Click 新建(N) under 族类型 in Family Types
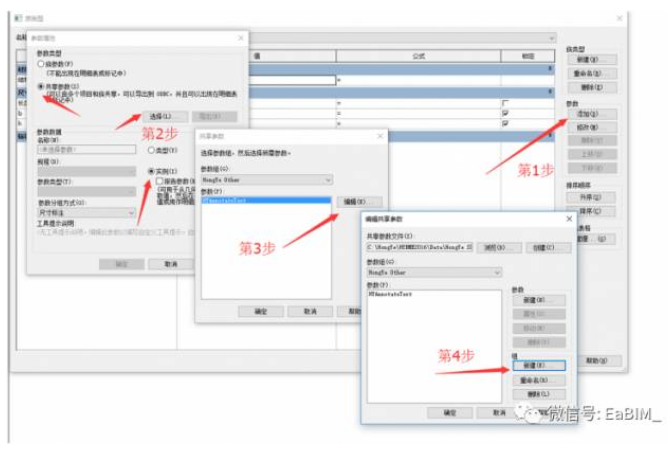The height and width of the screenshot is (450, 668). click(x=592, y=60)
